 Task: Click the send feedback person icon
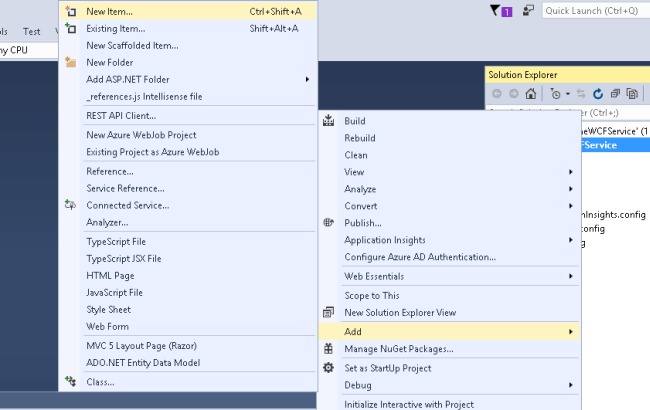coord(528,10)
